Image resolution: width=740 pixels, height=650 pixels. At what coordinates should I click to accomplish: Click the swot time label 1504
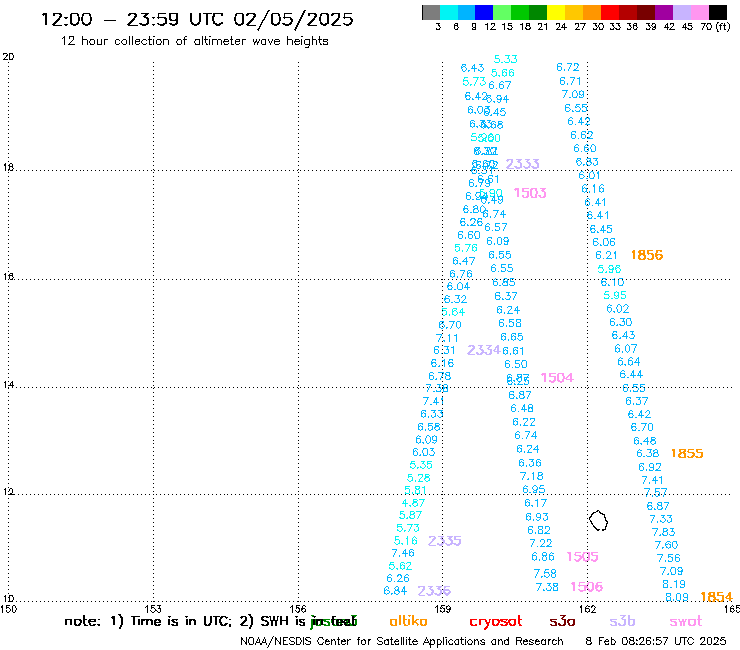(557, 378)
